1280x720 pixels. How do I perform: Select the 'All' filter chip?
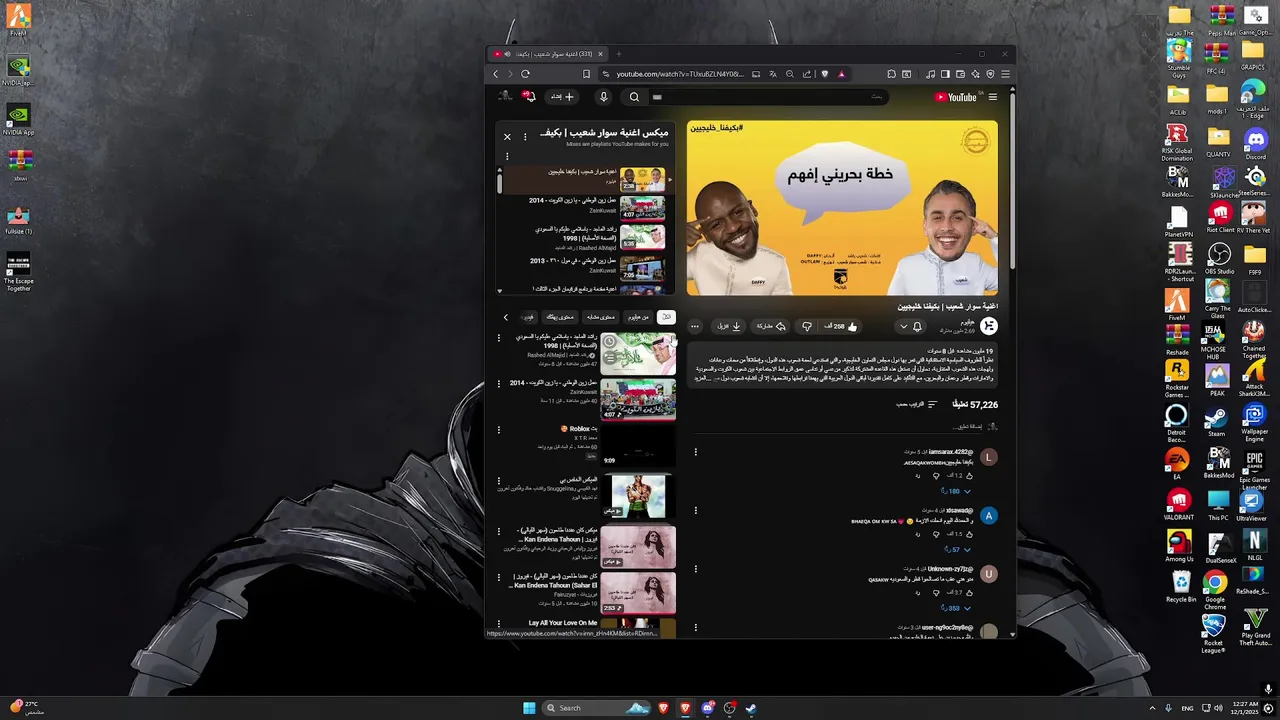click(666, 317)
